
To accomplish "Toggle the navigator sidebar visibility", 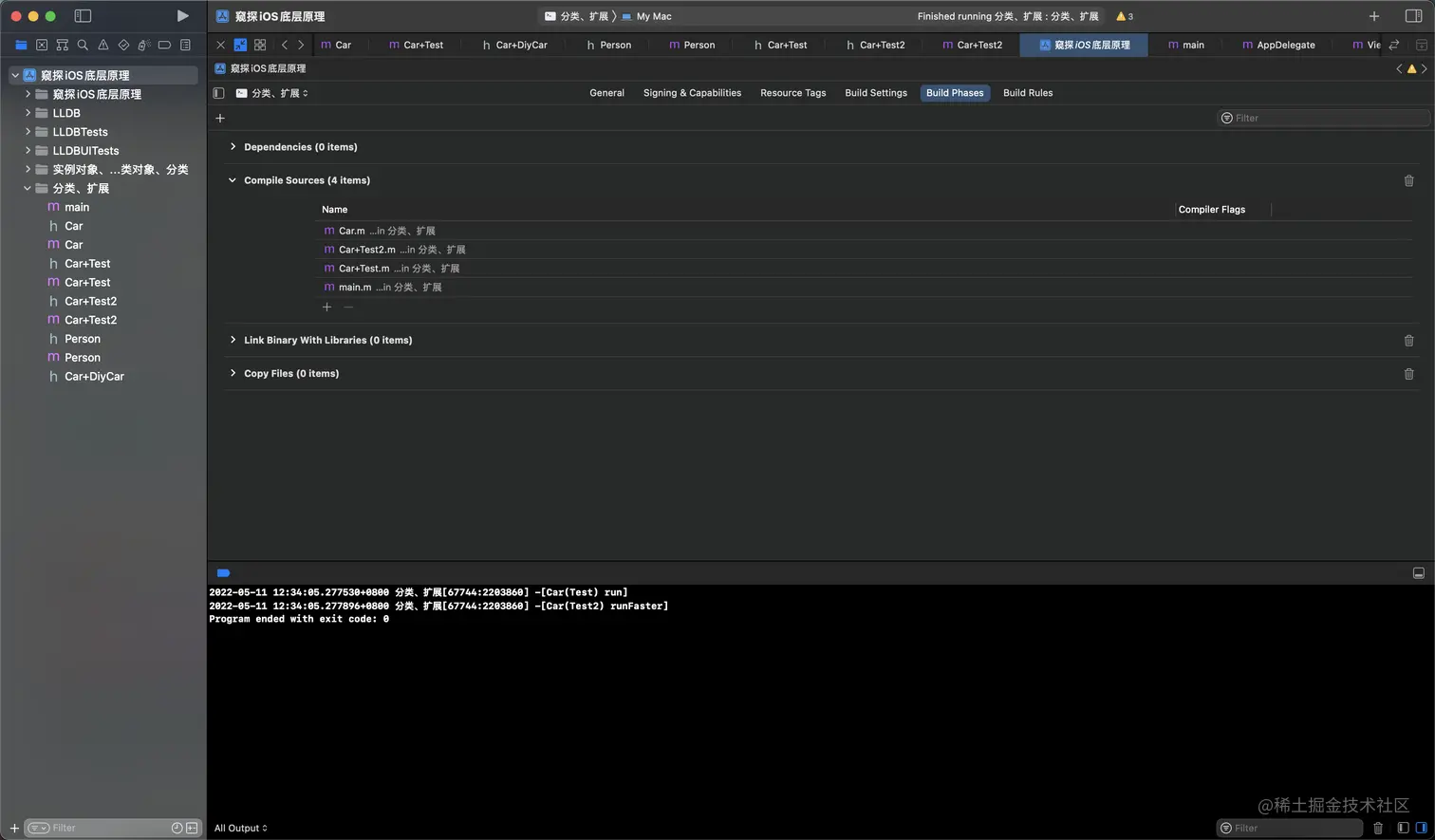I will point(83,16).
